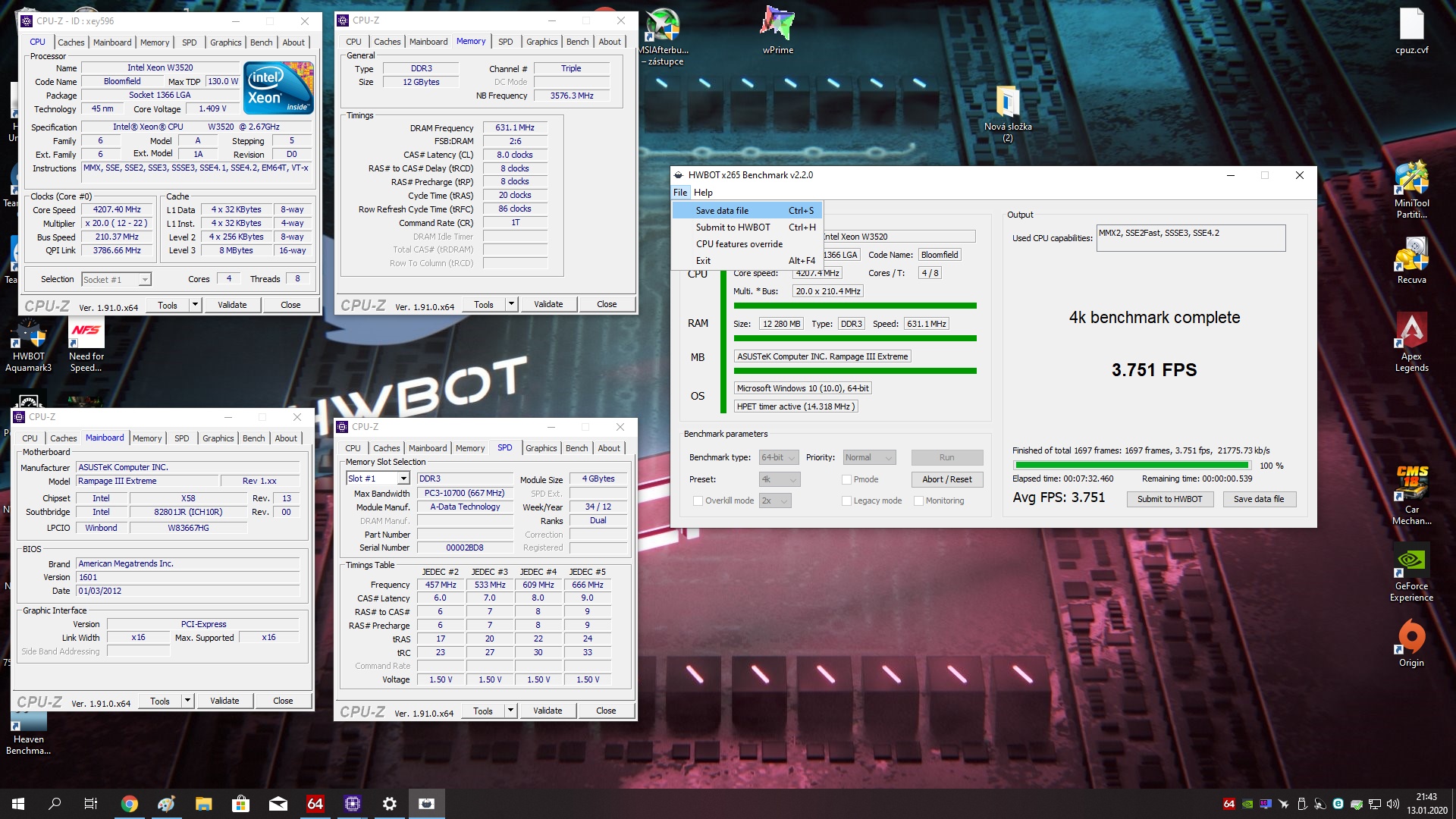
Task: Open the File menu in HWBOT x265
Action: click(680, 193)
